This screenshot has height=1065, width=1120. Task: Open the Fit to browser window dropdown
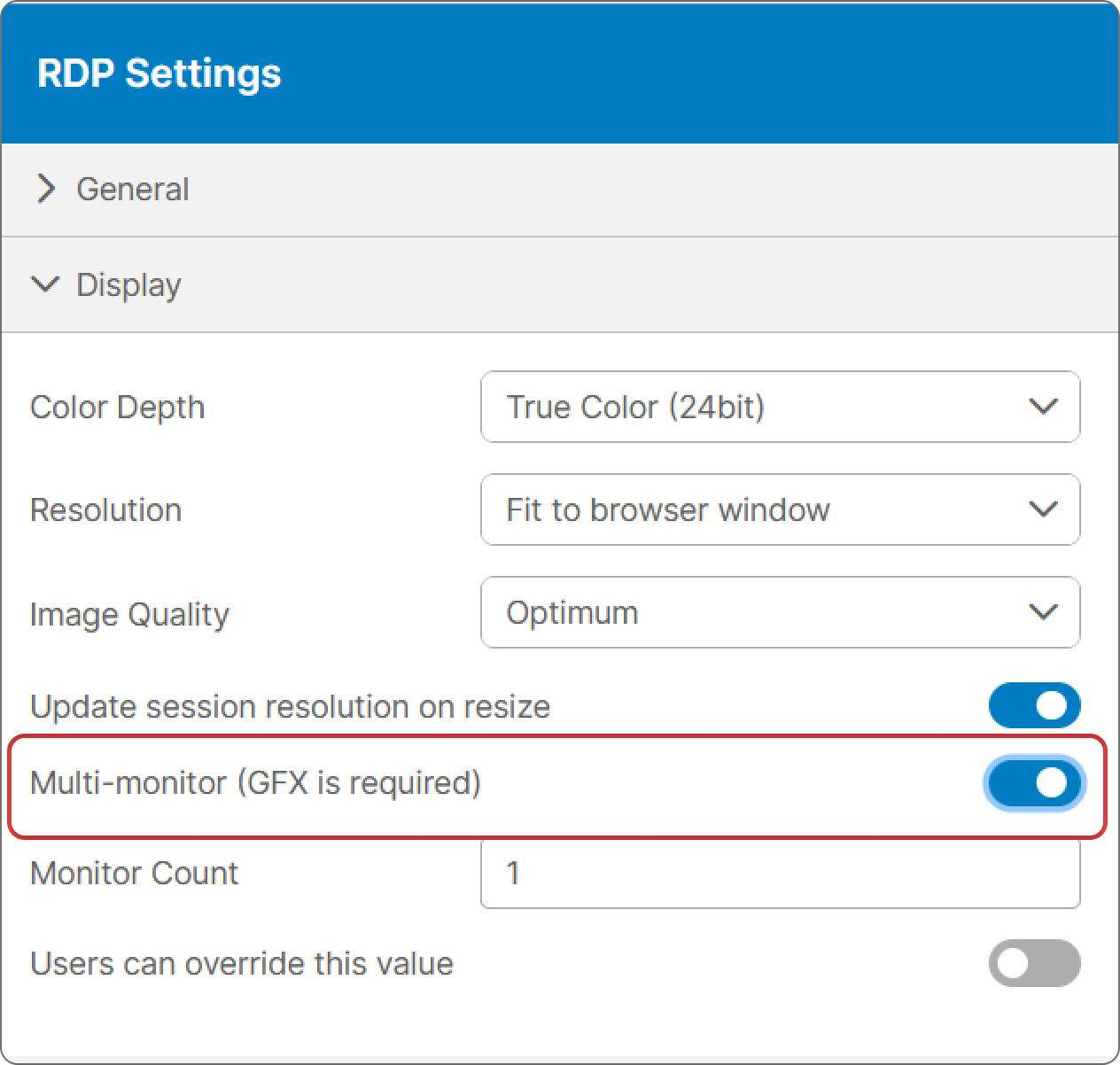pyautogui.click(x=779, y=509)
